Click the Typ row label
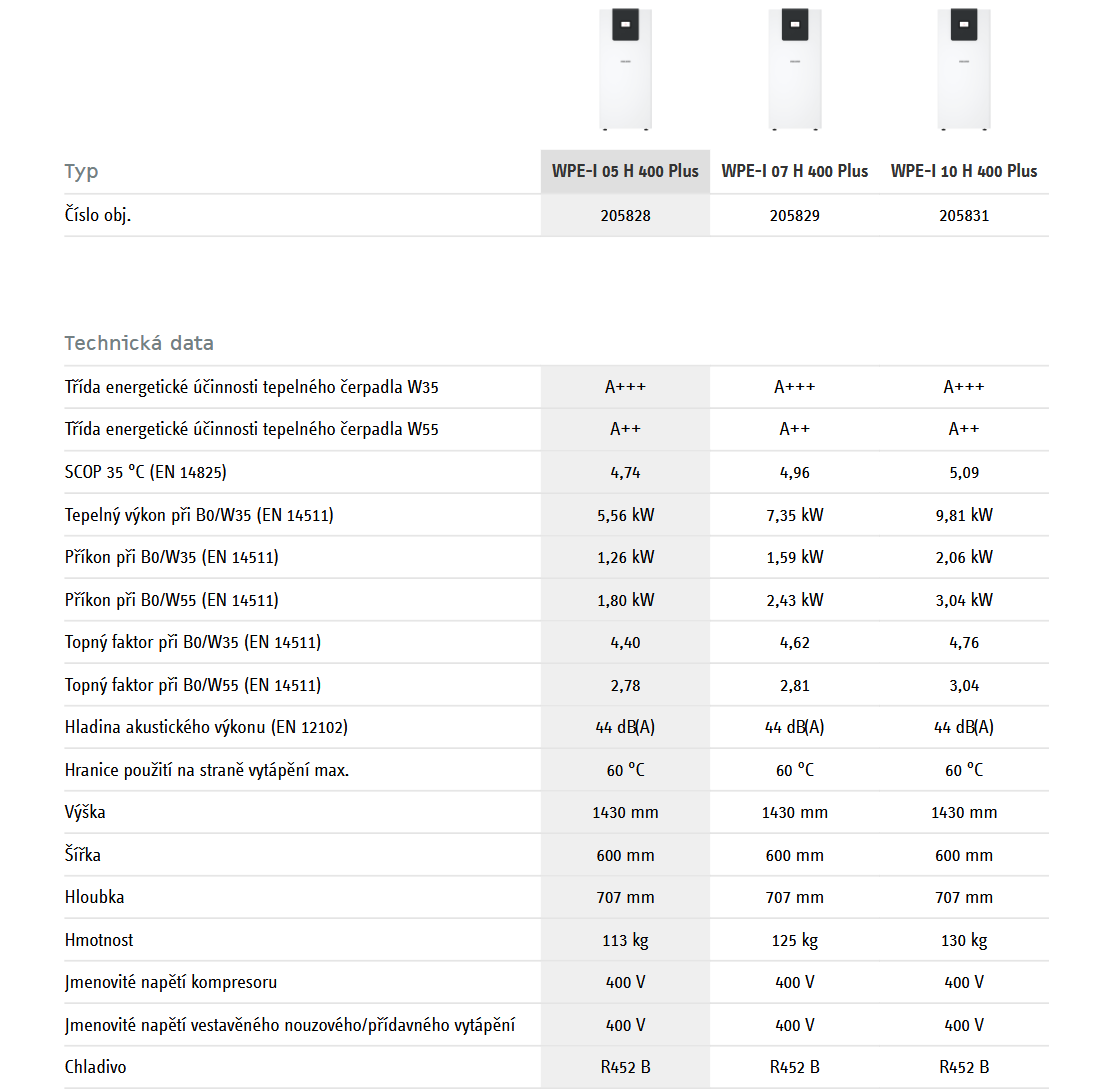The height and width of the screenshot is (1091, 1108). click(81, 171)
